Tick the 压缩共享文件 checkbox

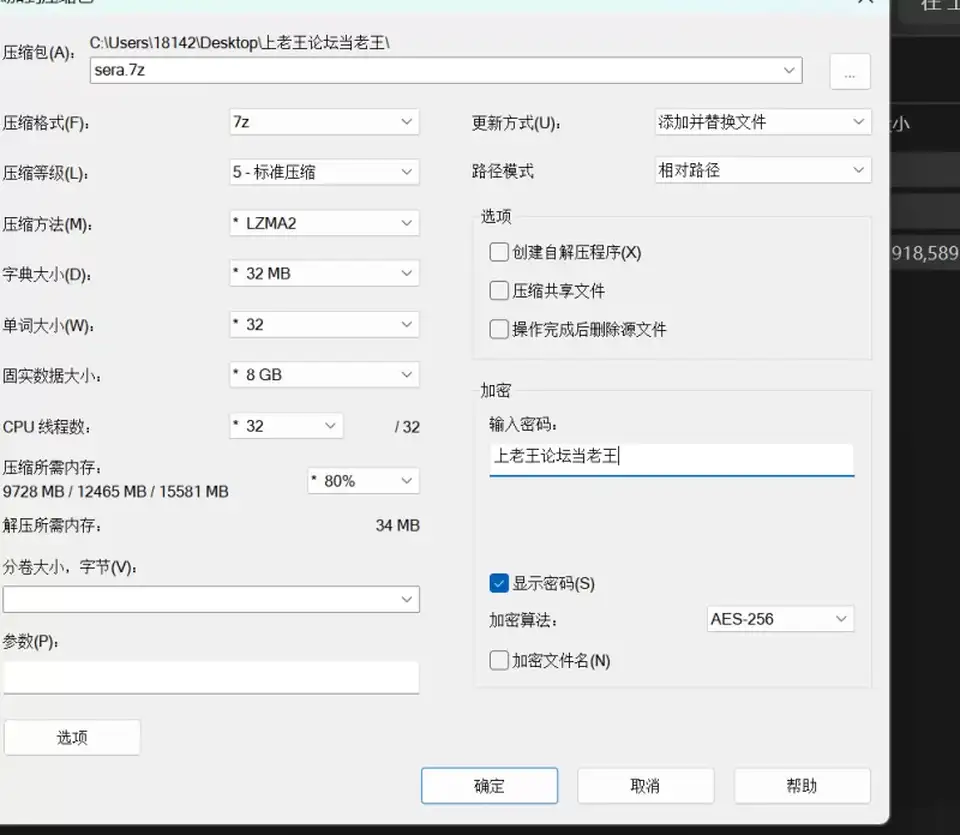click(499, 291)
